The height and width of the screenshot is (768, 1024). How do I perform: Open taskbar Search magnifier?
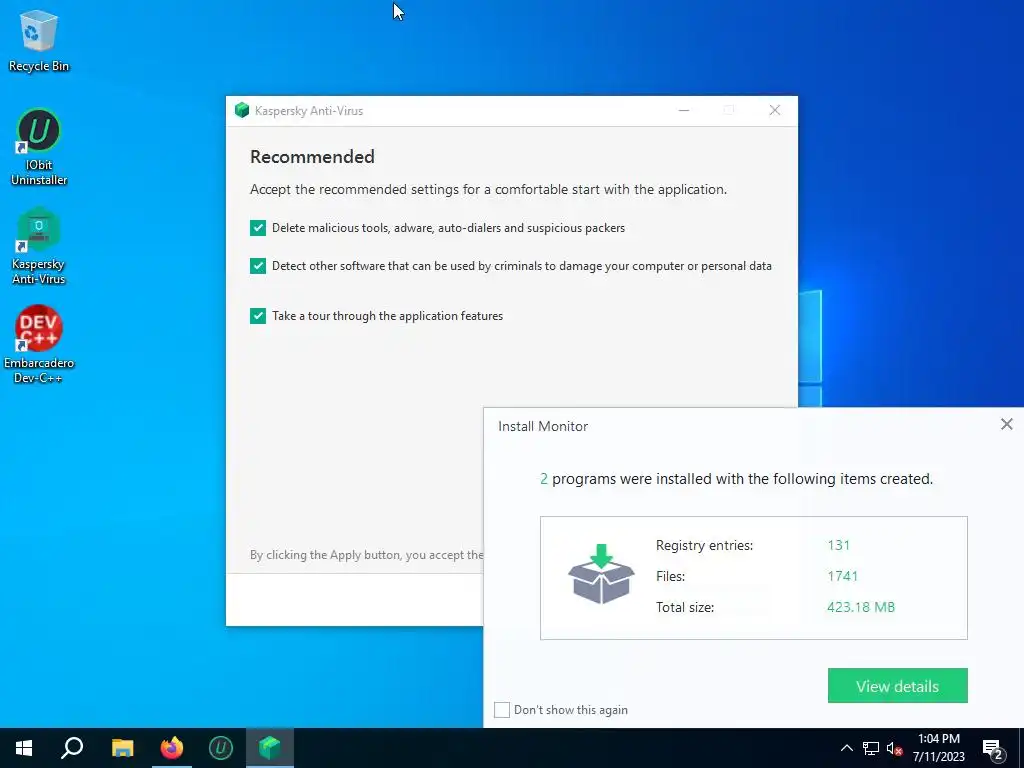72,748
